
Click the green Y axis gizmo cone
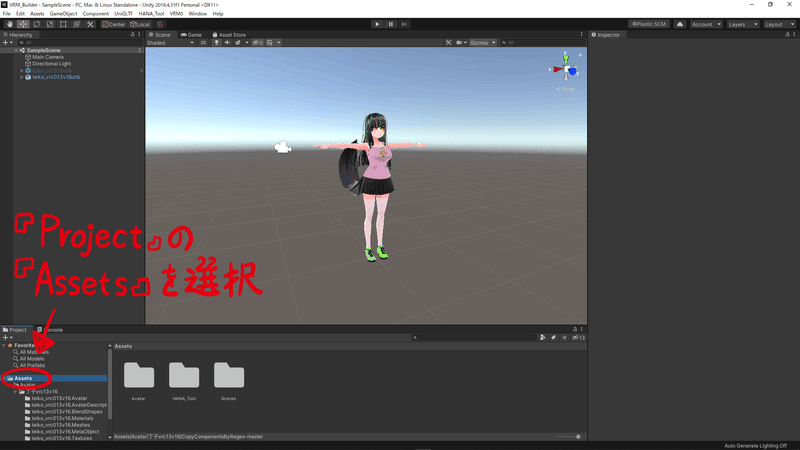point(565,59)
